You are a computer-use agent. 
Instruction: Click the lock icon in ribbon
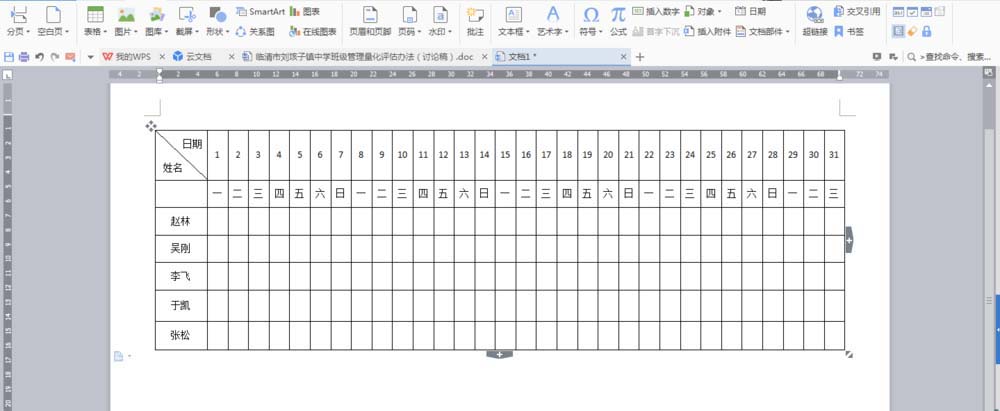(927, 31)
